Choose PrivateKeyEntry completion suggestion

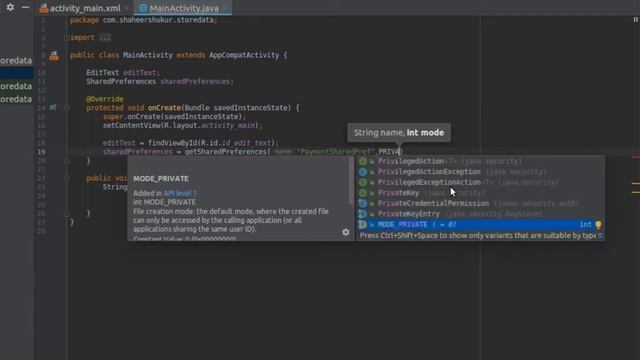[480, 214]
